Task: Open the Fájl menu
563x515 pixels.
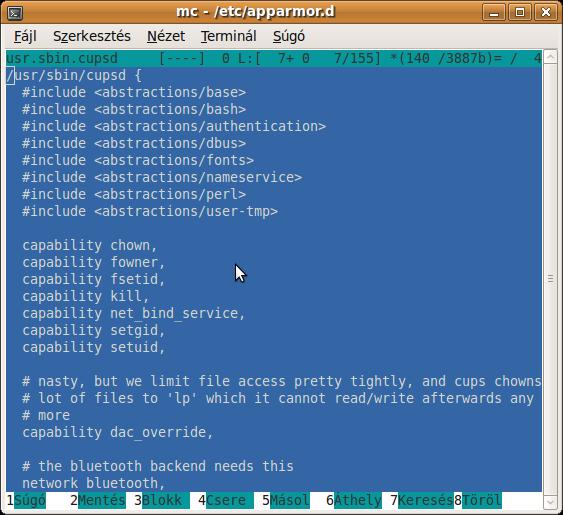Action: point(25,36)
